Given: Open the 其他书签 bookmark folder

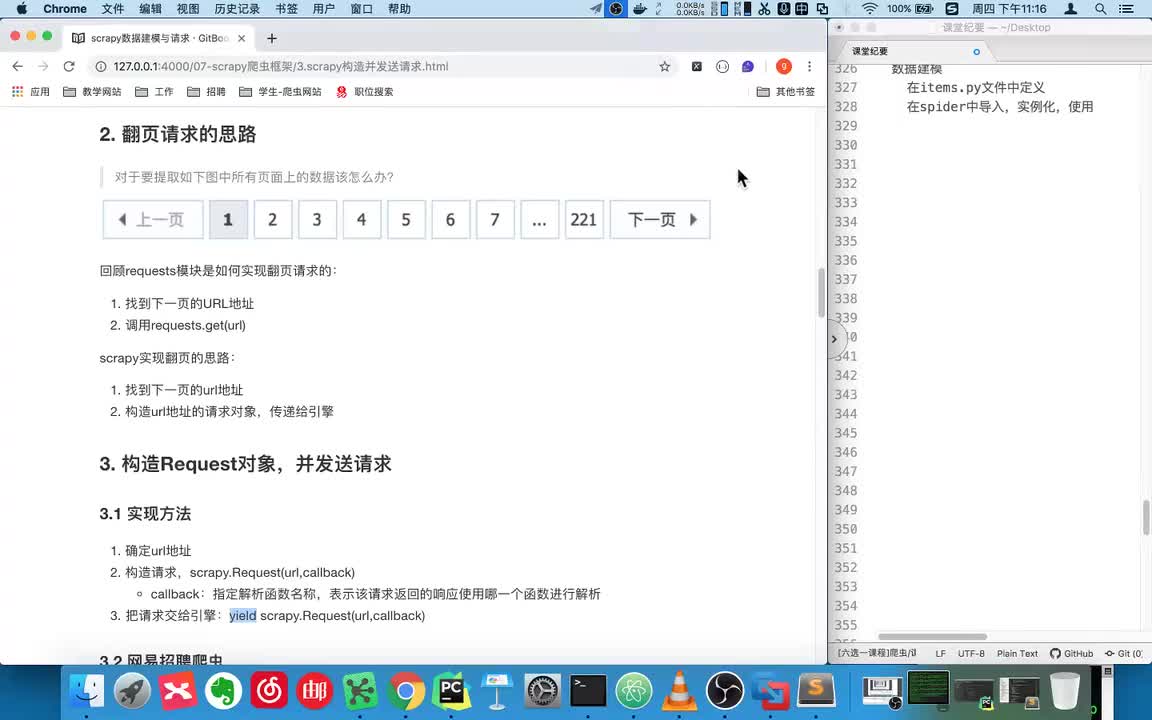Looking at the screenshot, I should [786, 92].
